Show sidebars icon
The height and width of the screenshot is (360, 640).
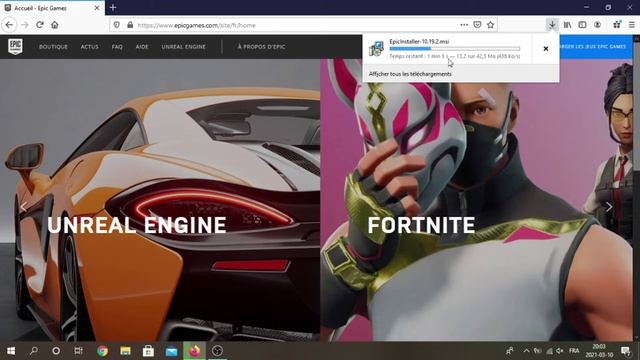582,25
